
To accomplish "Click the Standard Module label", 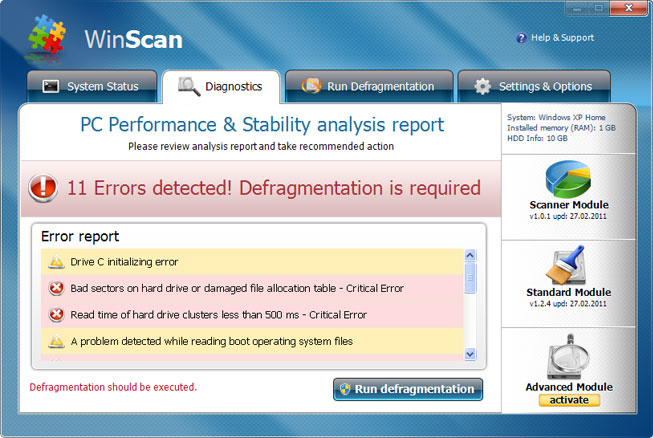I will coord(568,292).
